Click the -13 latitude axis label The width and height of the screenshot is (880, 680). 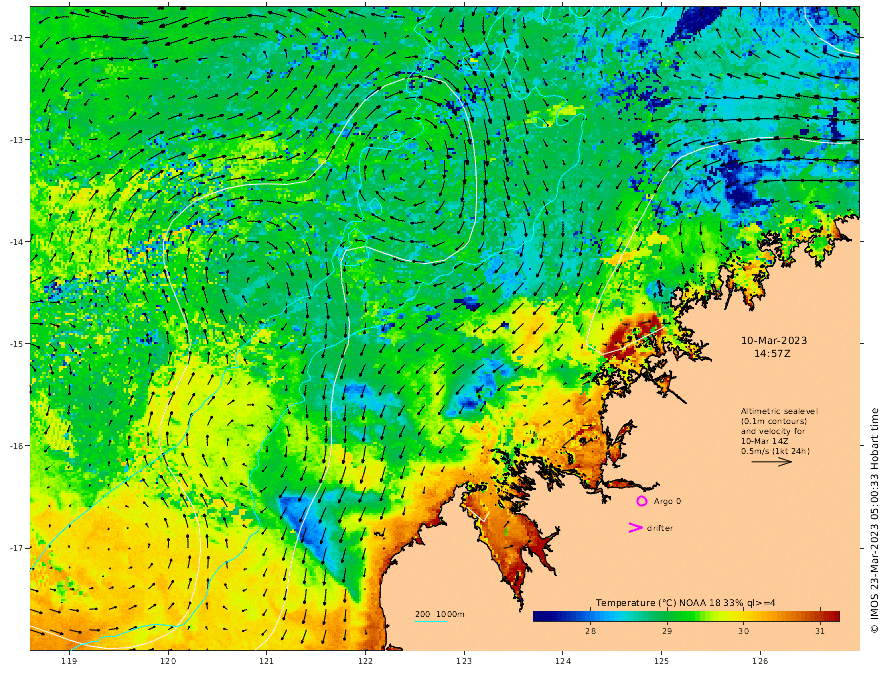pos(16,140)
